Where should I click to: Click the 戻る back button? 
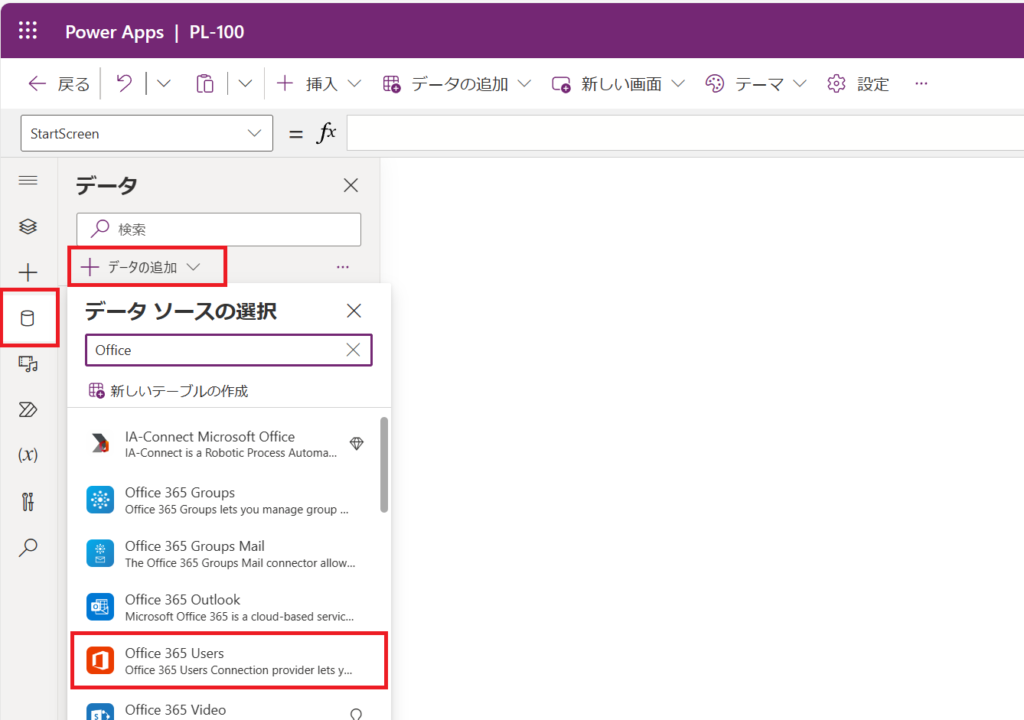pyautogui.click(x=60, y=84)
